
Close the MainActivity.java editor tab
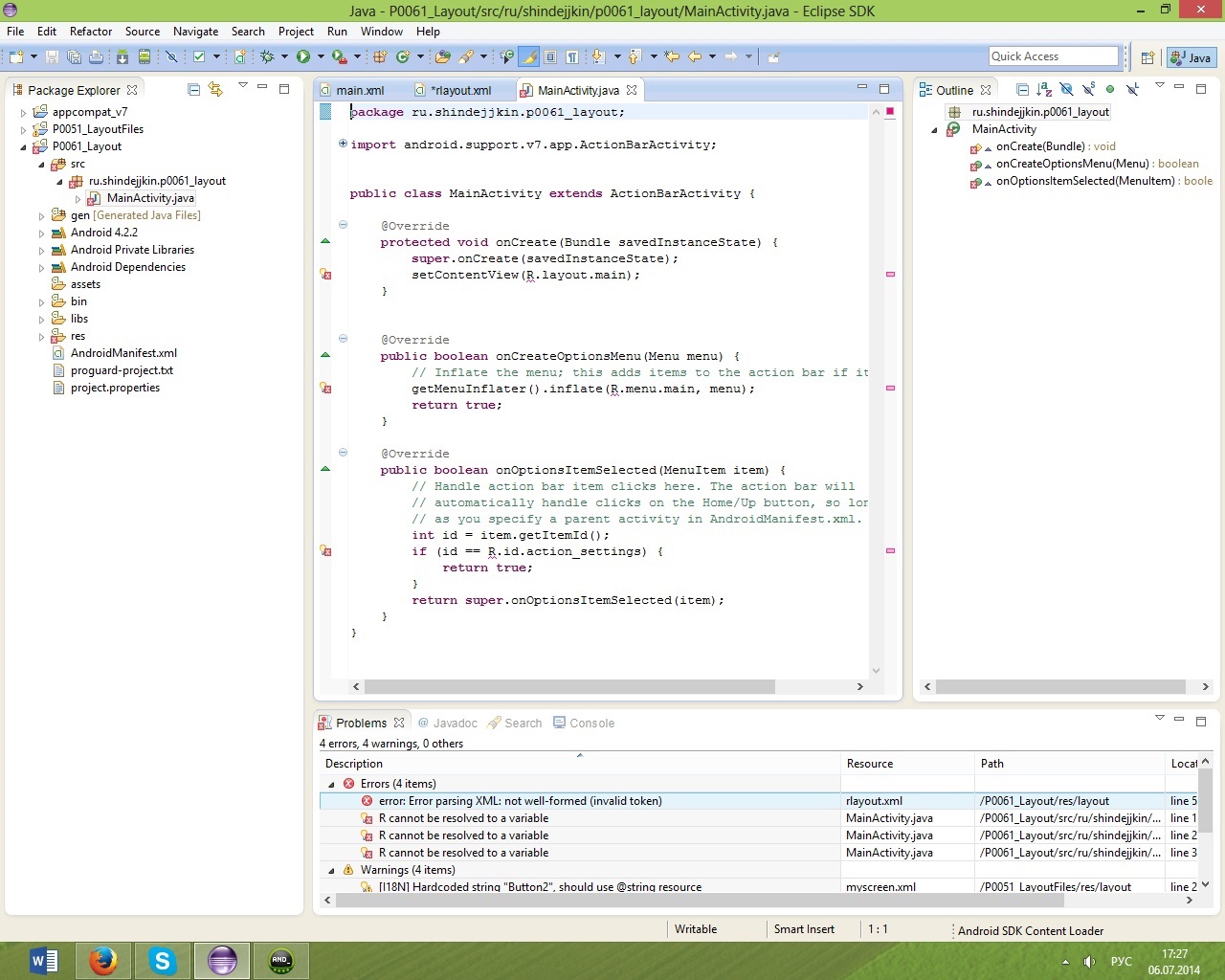pyautogui.click(x=632, y=90)
